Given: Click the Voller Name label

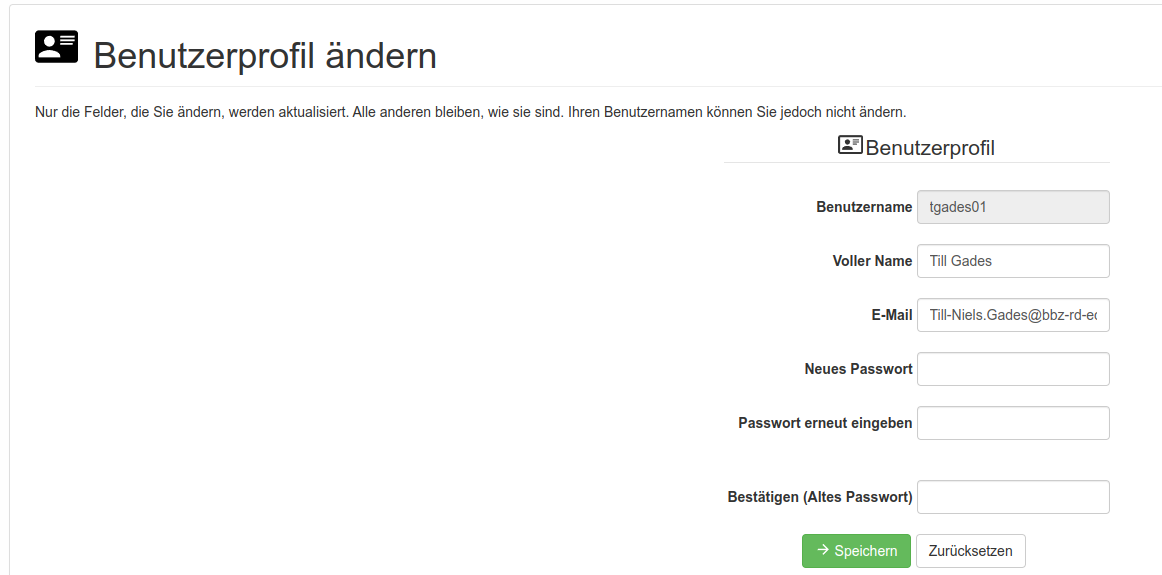Looking at the screenshot, I should coord(872,261).
